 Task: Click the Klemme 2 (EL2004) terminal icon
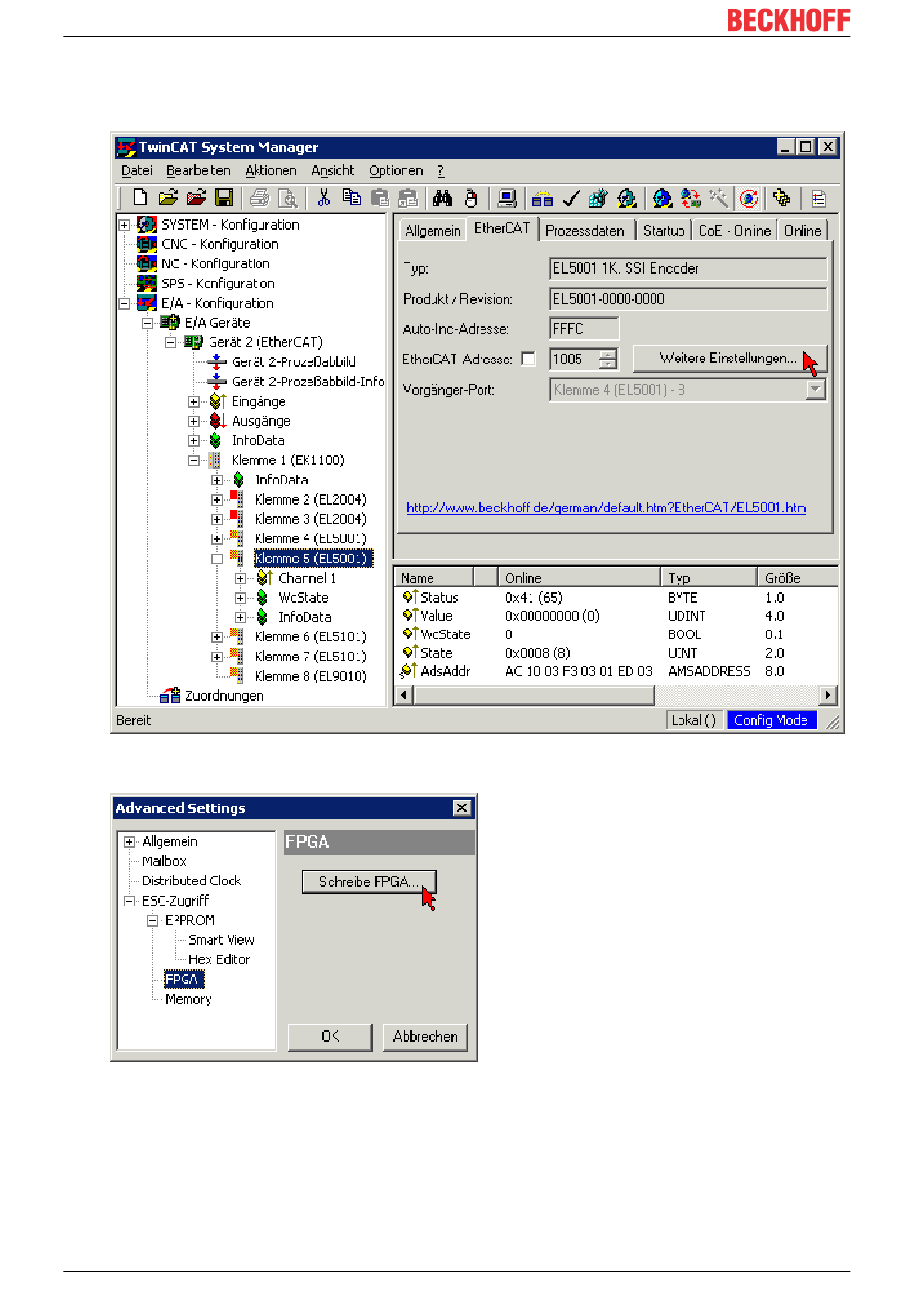pyautogui.click(x=237, y=500)
